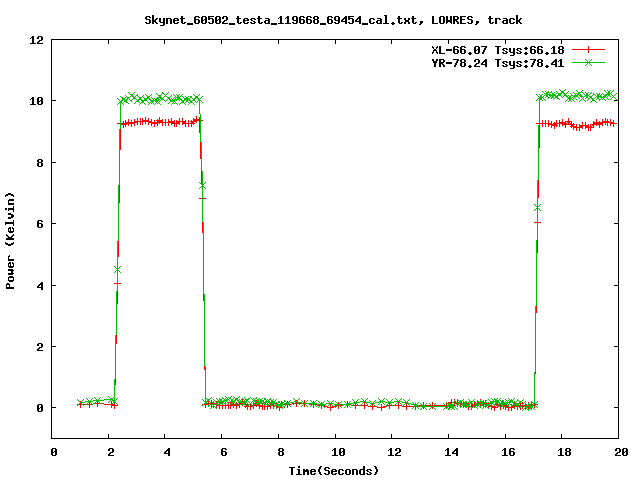640x480 pixels.
Task: Click y-axis tick label 4
Action: (x=40, y=286)
